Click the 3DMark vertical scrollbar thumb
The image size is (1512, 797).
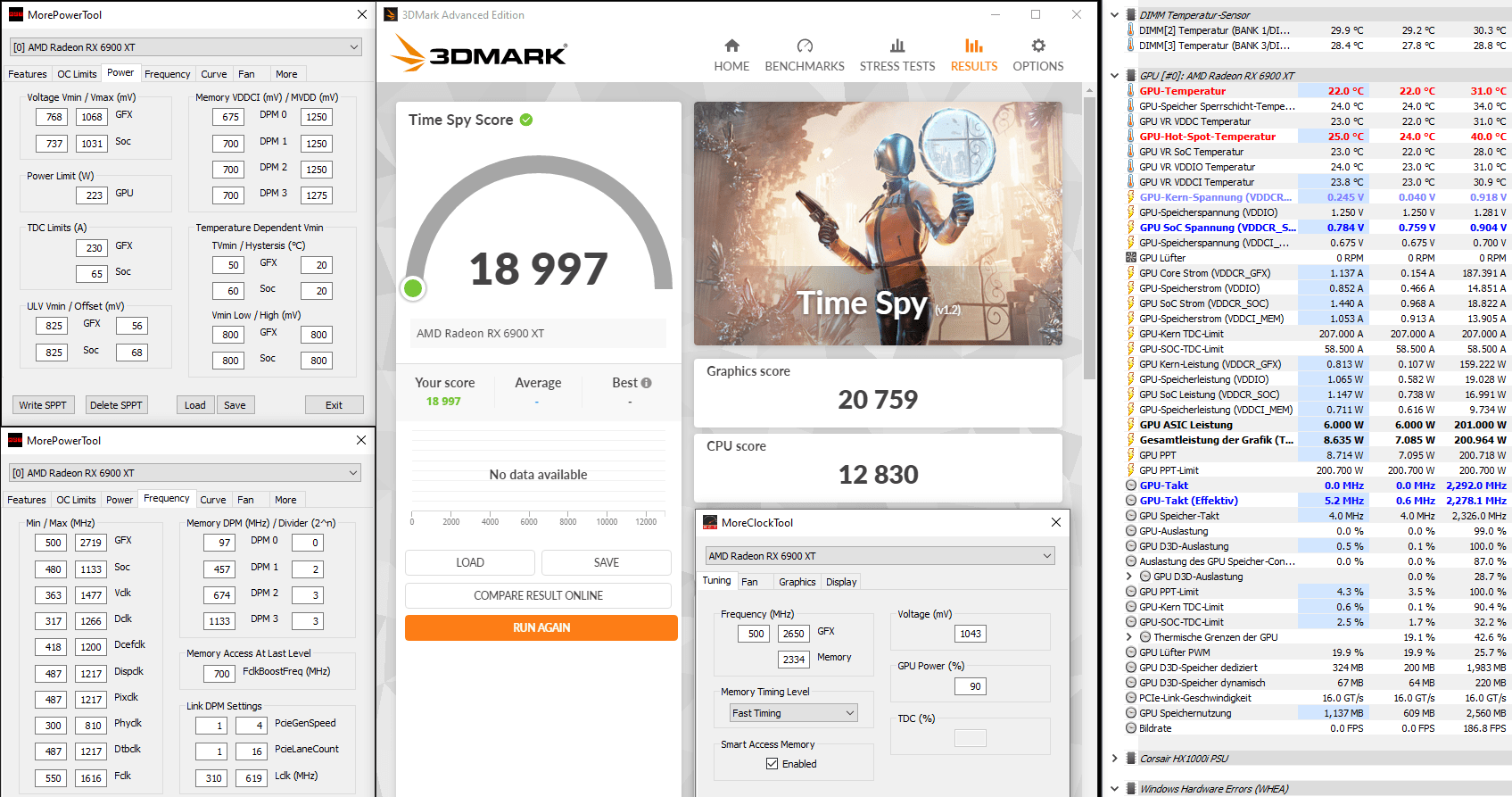(x=1089, y=237)
